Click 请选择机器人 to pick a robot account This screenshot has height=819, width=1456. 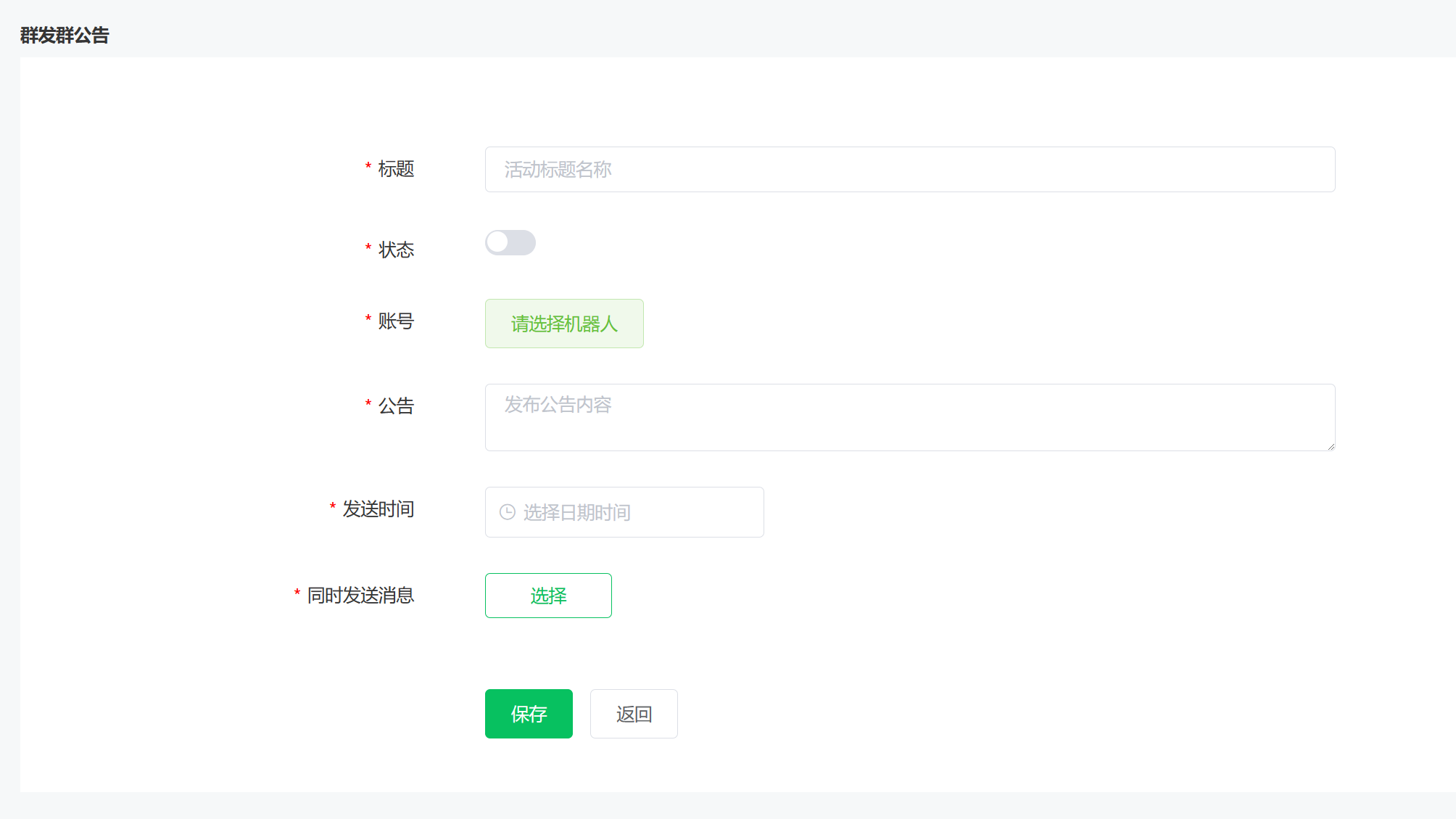(564, 324)
